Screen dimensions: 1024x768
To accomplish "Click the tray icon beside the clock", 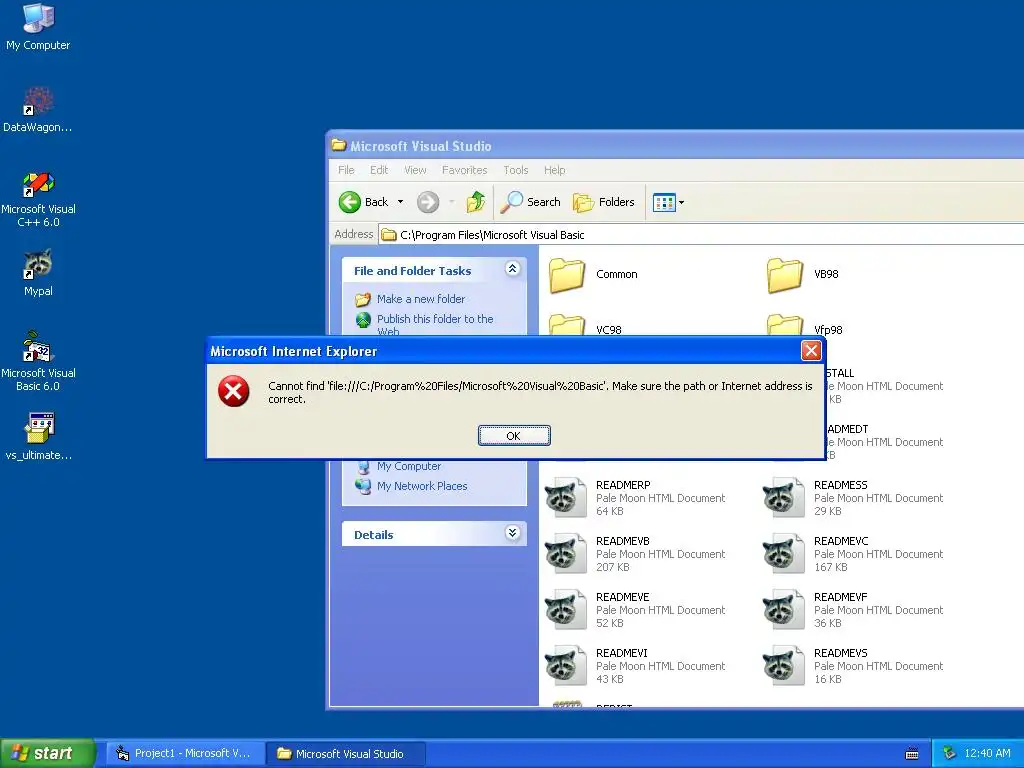I will tap(950, 754).
